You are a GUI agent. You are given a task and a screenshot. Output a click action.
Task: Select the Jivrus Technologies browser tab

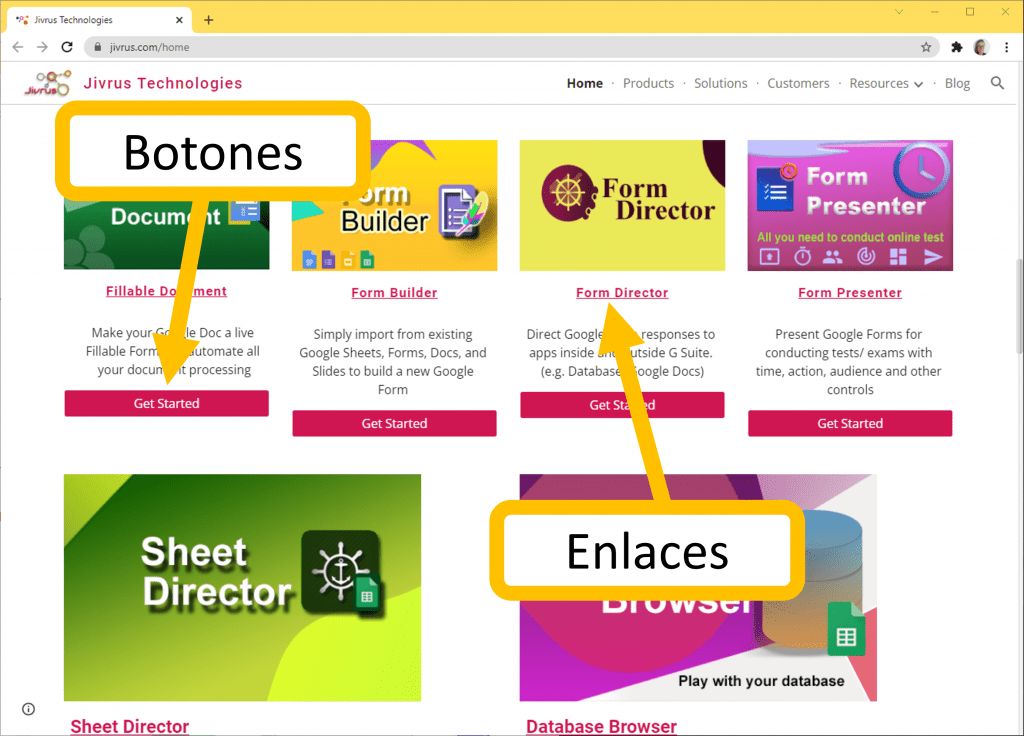tap(99, 20)
